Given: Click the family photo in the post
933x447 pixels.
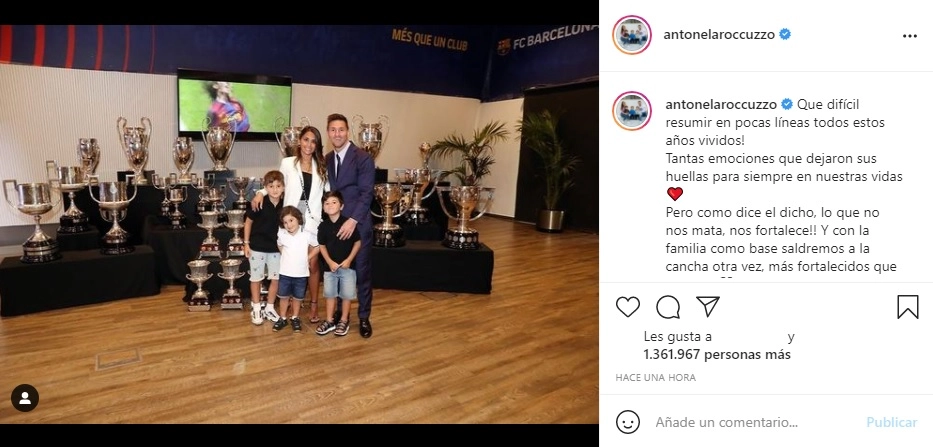Looking at the screenshot, I should [299, 224].
